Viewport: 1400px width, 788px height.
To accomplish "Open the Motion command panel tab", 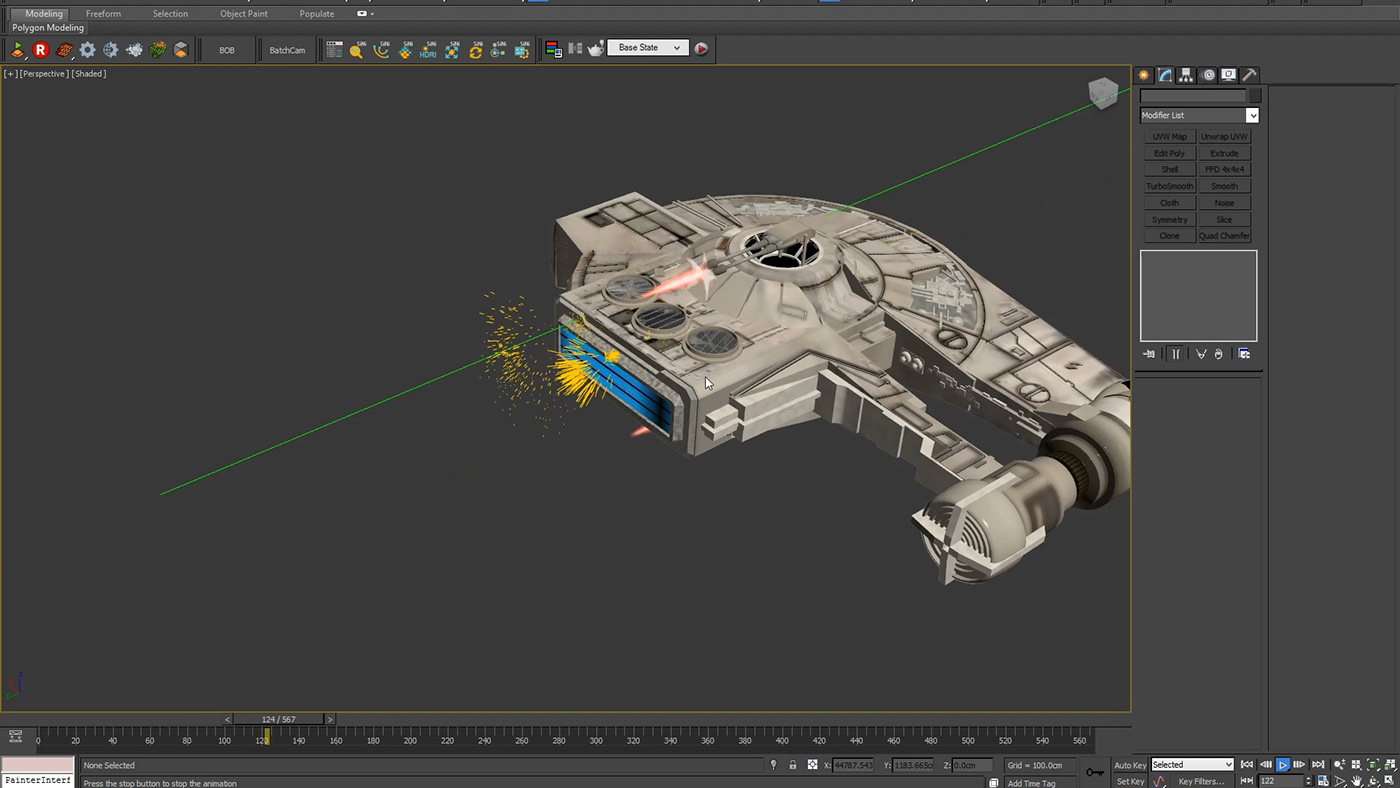I will coord(1208,75).
